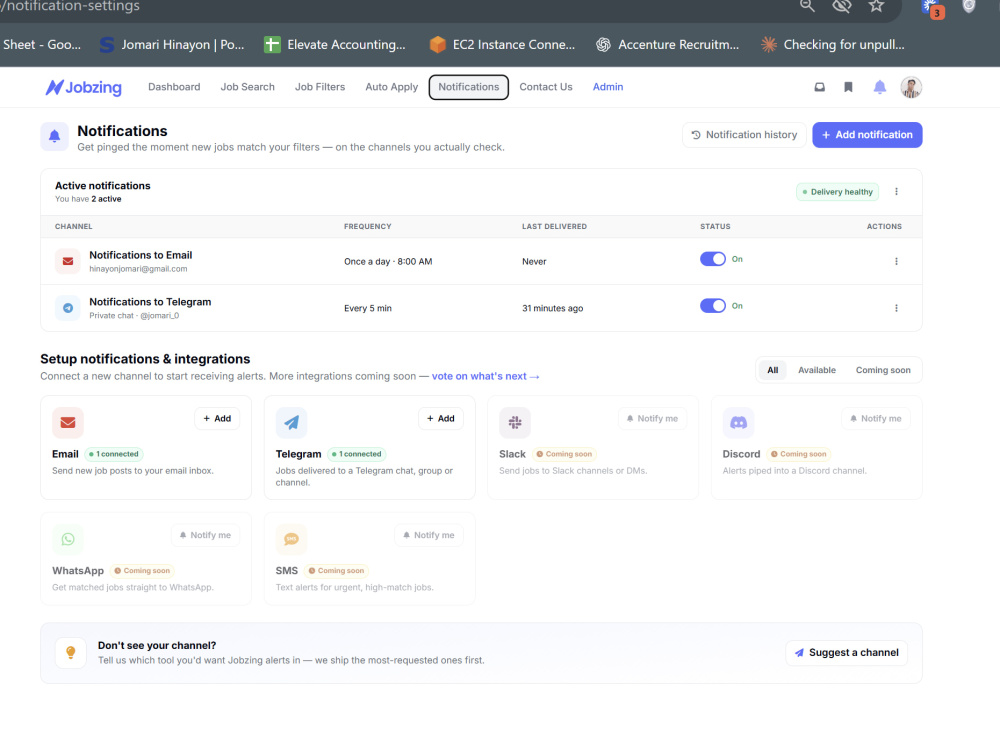The image size is (1000, 750).
Task: Click the Telegram icon in active notifications row
Action: click(x=68, y=308)
